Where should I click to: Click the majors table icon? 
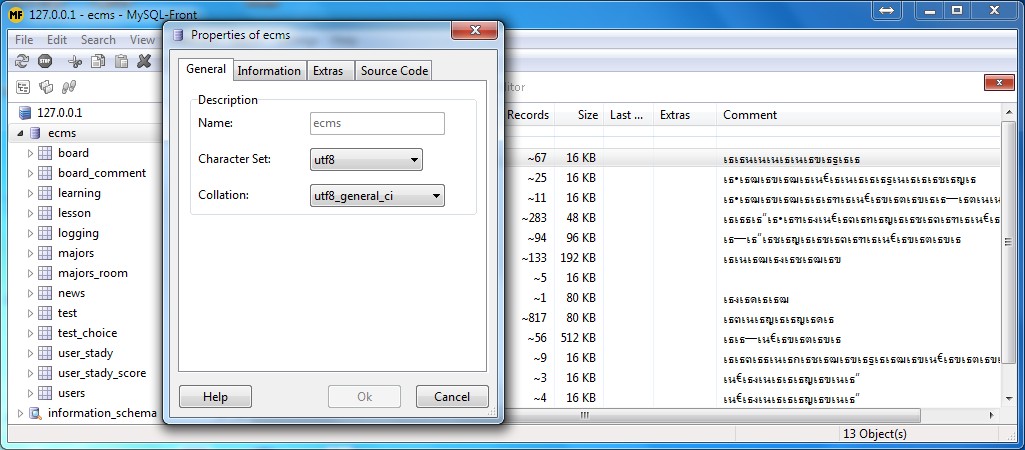(45, 253)
